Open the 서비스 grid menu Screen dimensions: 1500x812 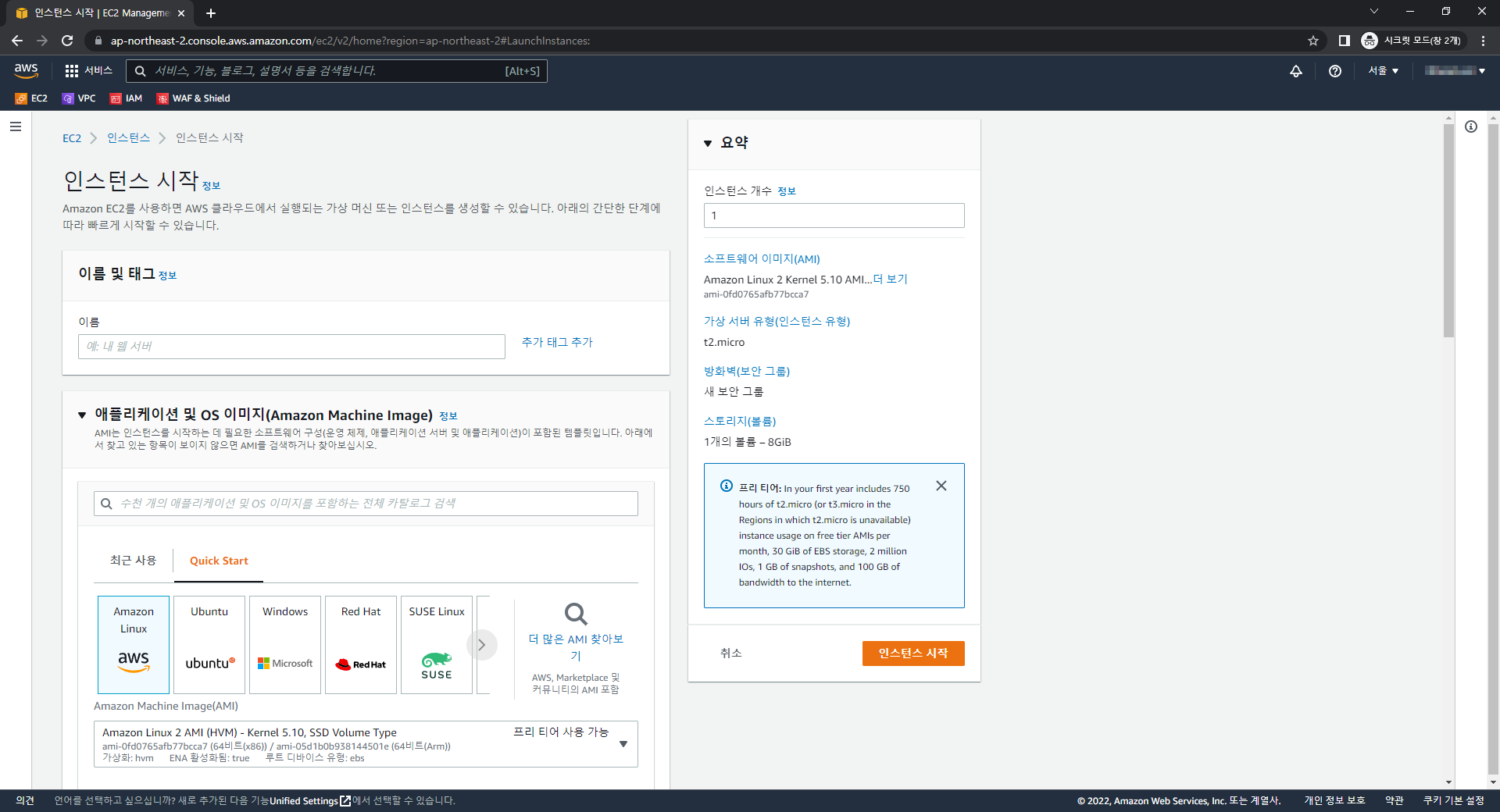88,71
